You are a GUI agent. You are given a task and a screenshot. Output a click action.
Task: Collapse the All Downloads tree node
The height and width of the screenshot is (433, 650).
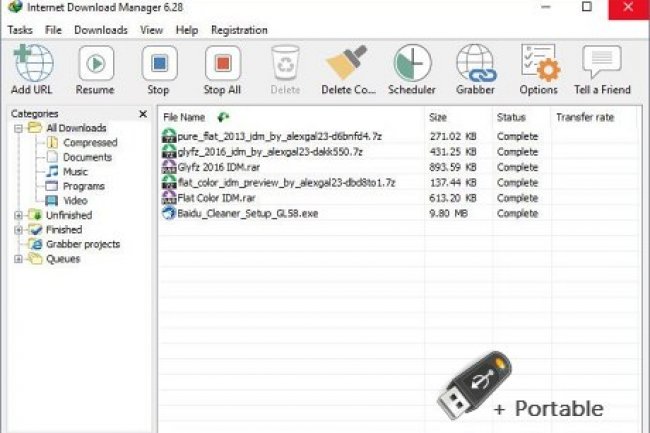[x=18, y=129]
